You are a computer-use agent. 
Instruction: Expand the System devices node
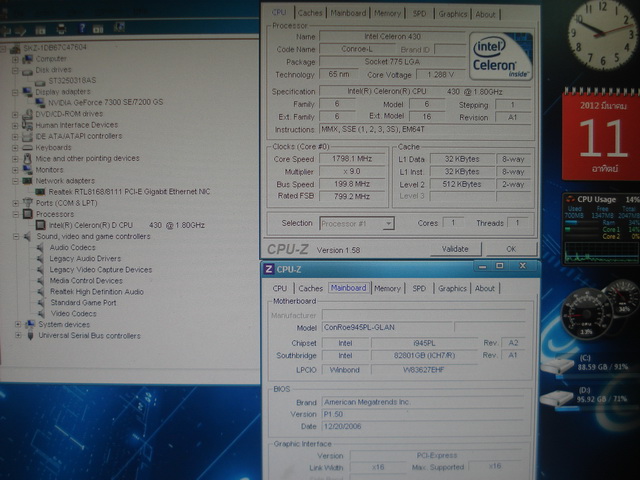(17, 324)
